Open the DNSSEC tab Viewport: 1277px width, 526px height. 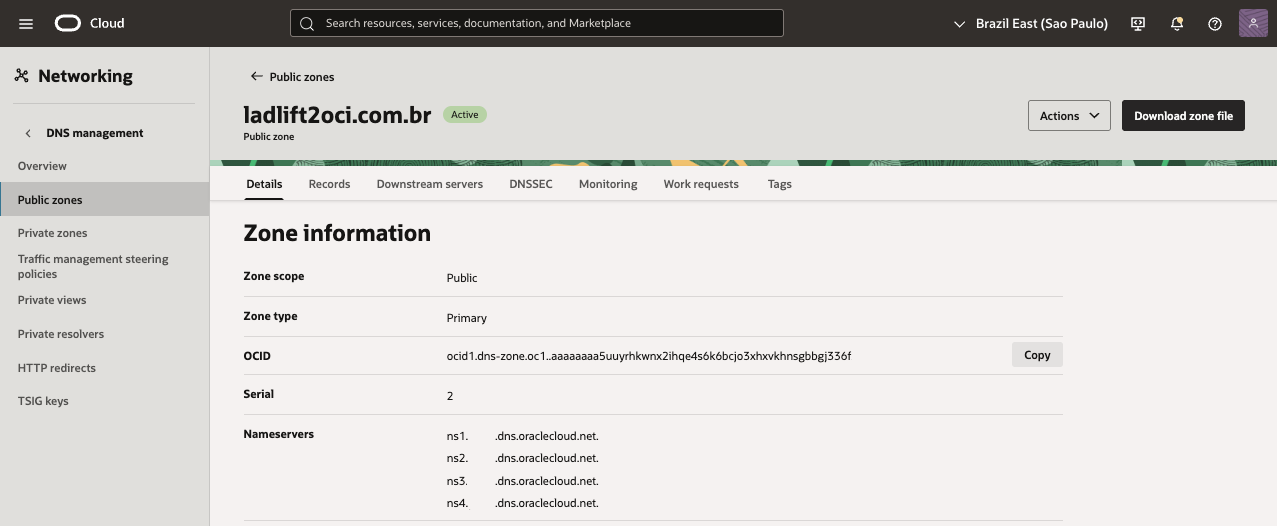tap(530, 184)
